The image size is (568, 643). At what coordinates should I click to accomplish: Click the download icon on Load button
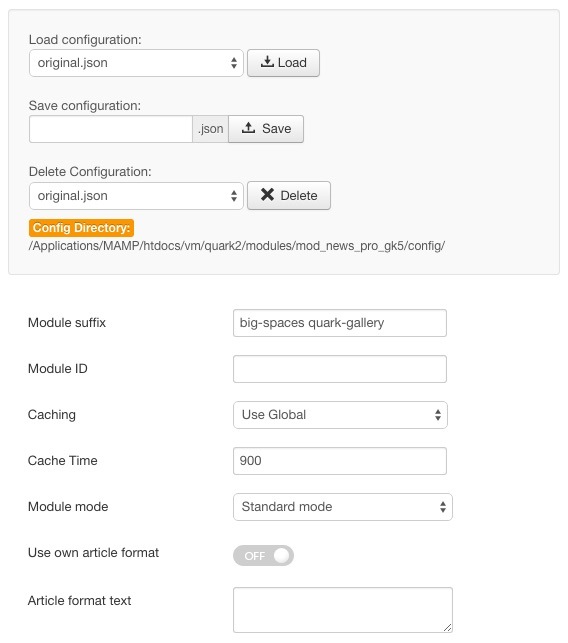tap(267, 62)
